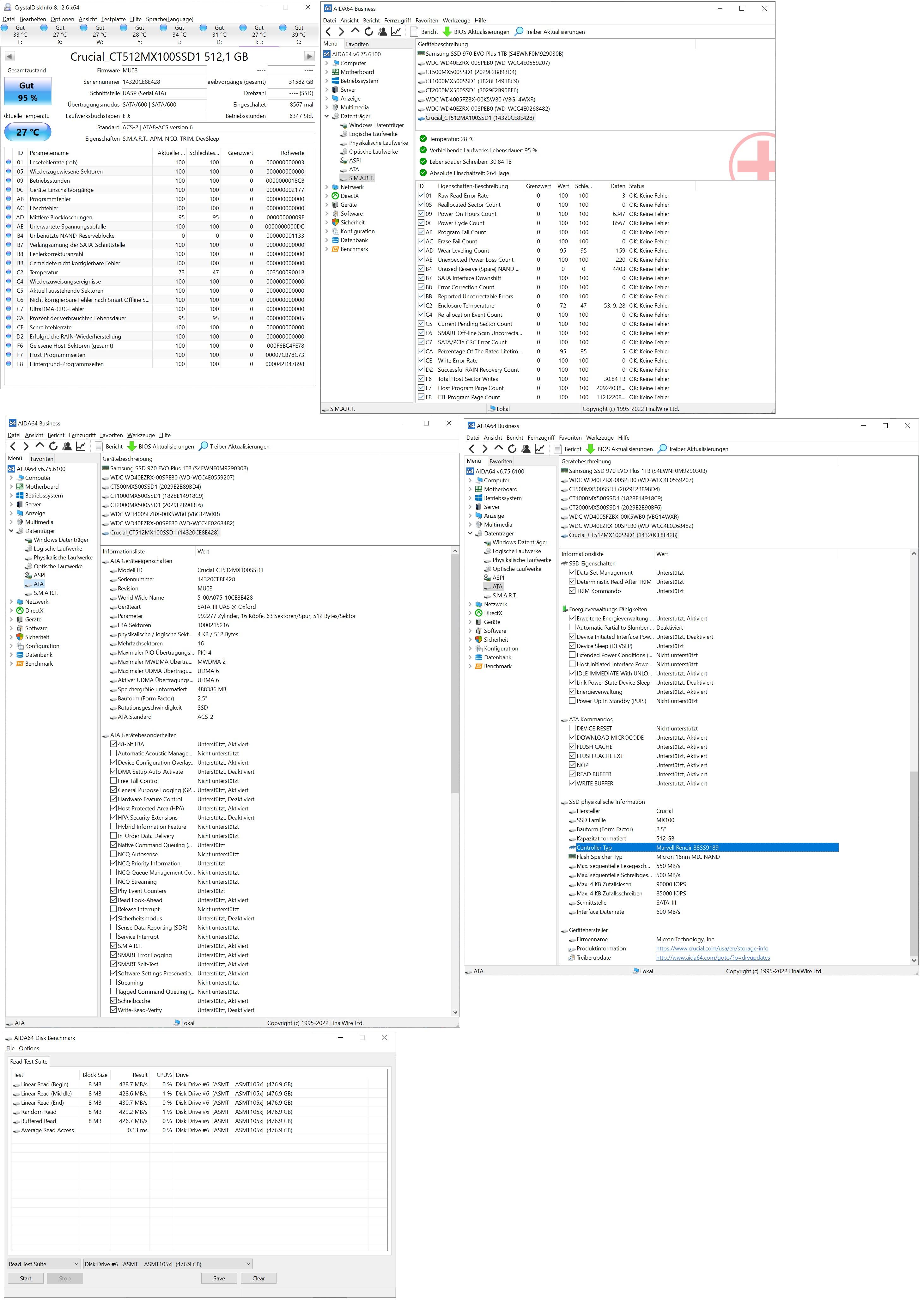Click the forward arrow in the ATA Geräteeigenschaften window
The height and width of the screenshot is (1306, 924).
coord(26,447)
